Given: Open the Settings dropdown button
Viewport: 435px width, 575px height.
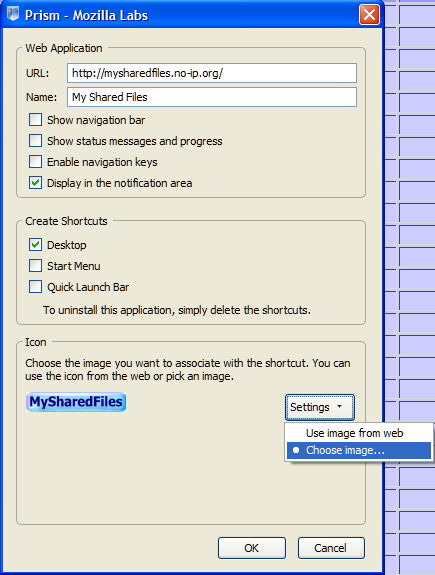Looking at the screenshot, I should (x=319, y=407).
